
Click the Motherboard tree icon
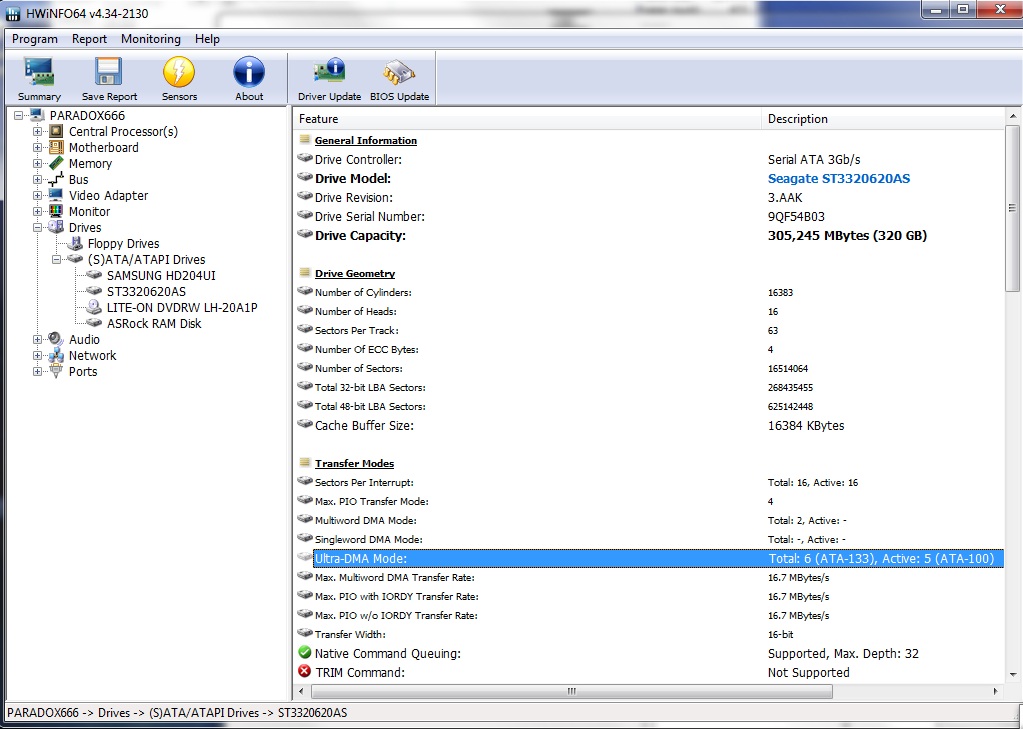(x=57, y=147)
